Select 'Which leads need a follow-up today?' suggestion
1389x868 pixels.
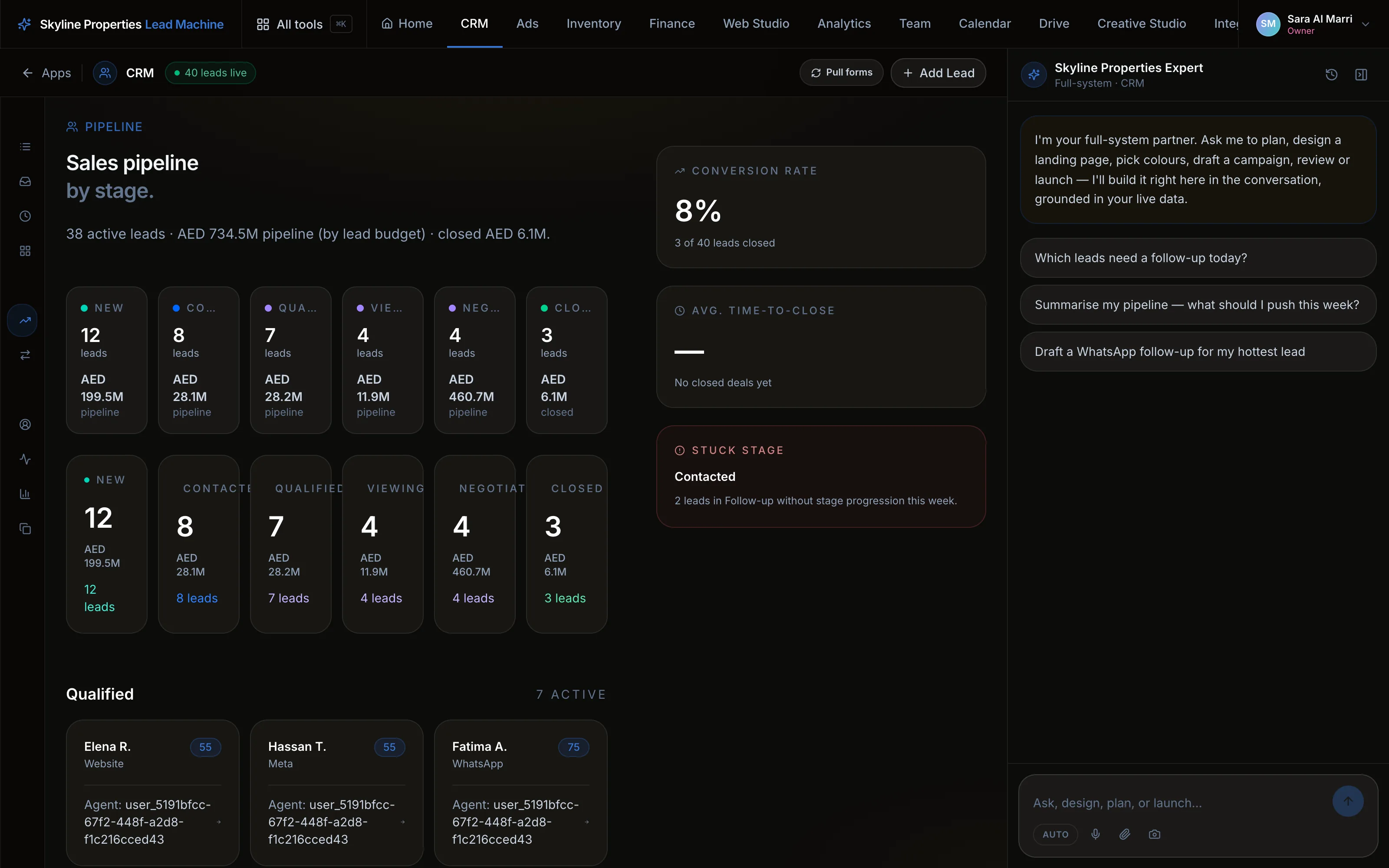point(1198,258)
